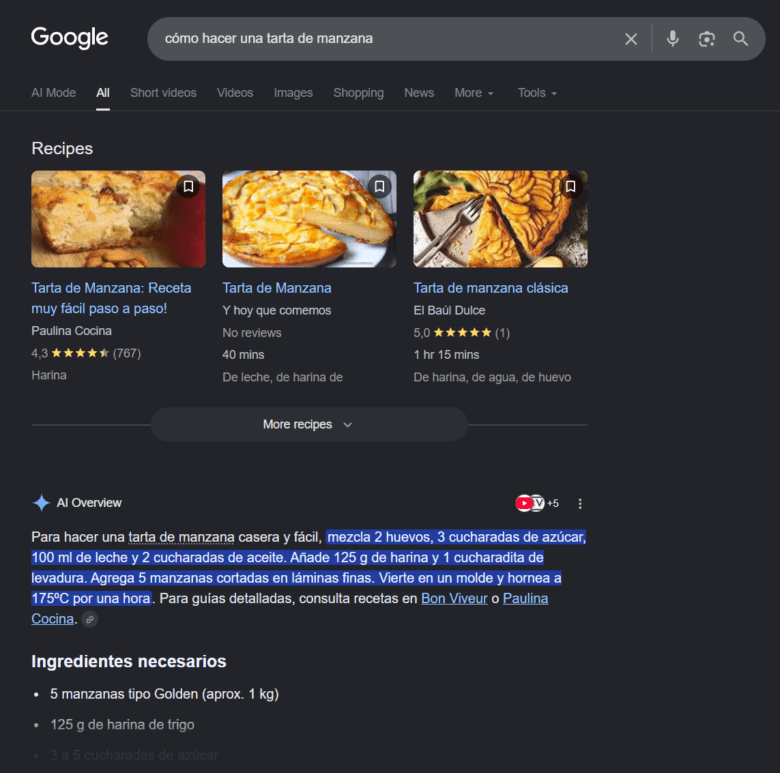Switch to the Images tab

[x=293, y=93]
